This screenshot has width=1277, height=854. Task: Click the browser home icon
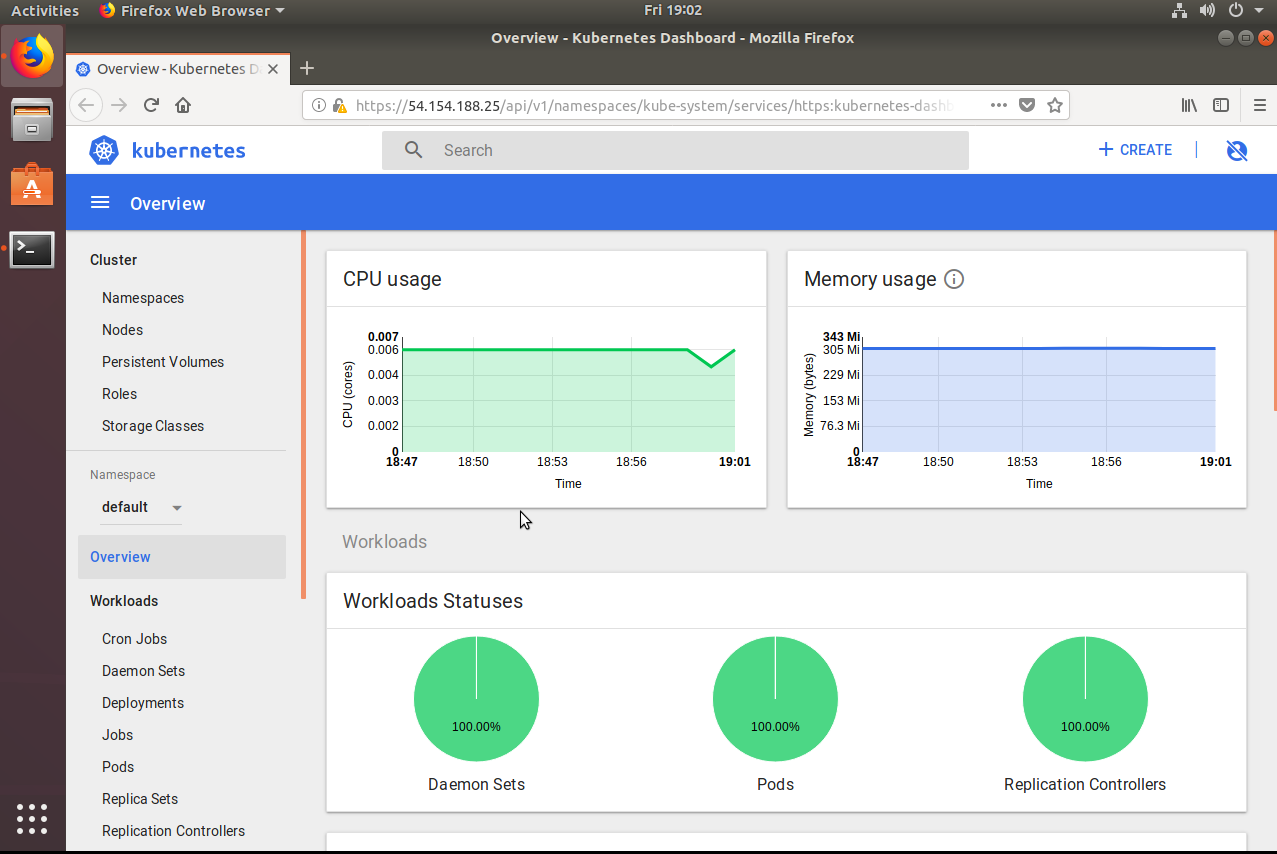point(183,105)
